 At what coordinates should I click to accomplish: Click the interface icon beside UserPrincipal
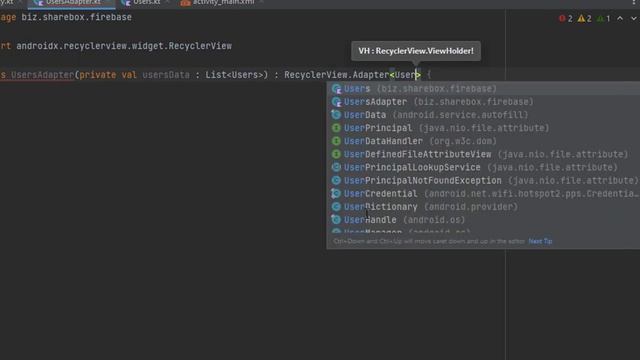pos(336,128)
